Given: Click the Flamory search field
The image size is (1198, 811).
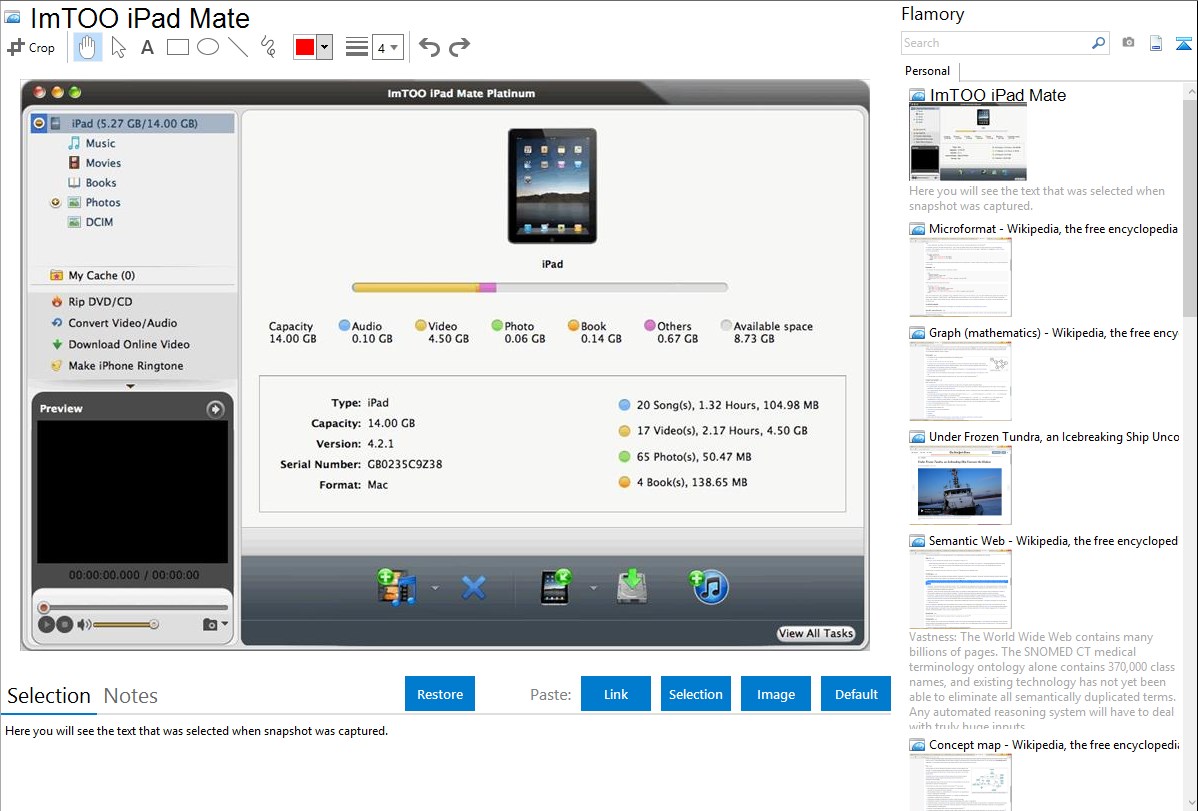Looking at the screenshot, I should click(995, 43).
